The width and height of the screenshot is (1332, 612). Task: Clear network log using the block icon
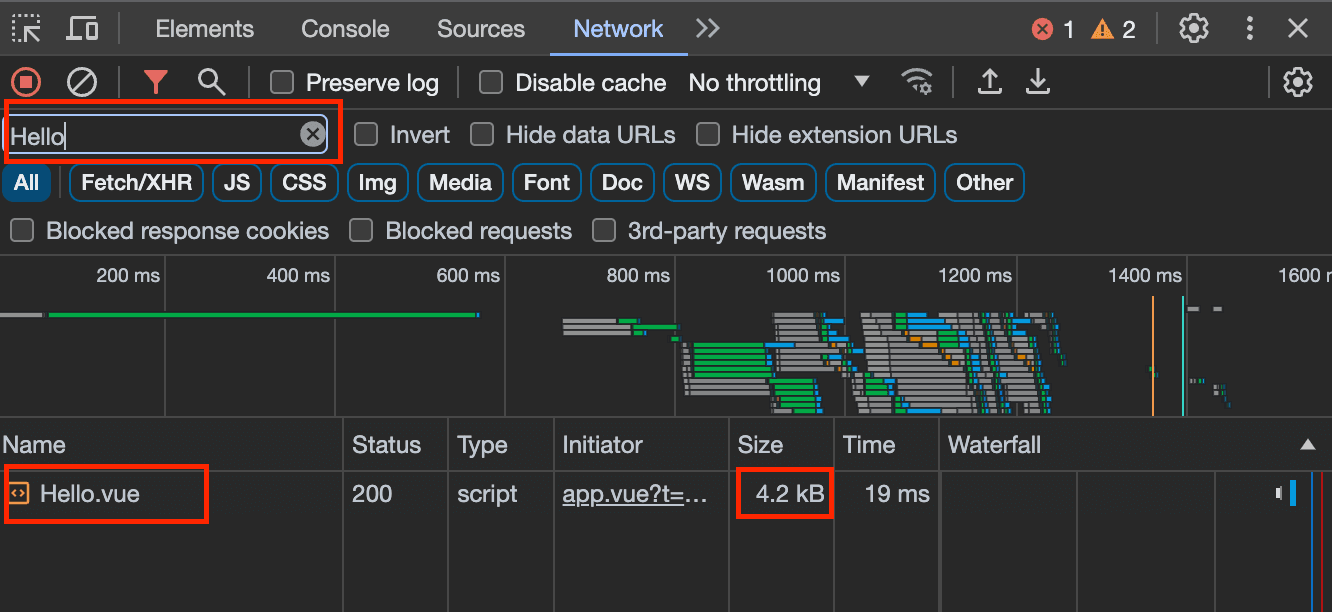(x=82, y=82)
